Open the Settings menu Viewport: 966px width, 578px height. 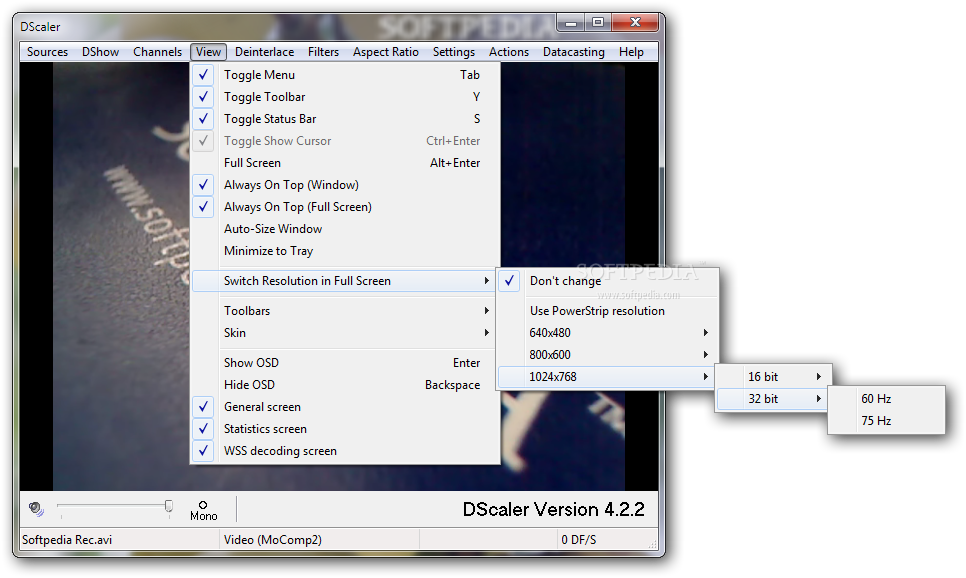(x=453, y=52)
